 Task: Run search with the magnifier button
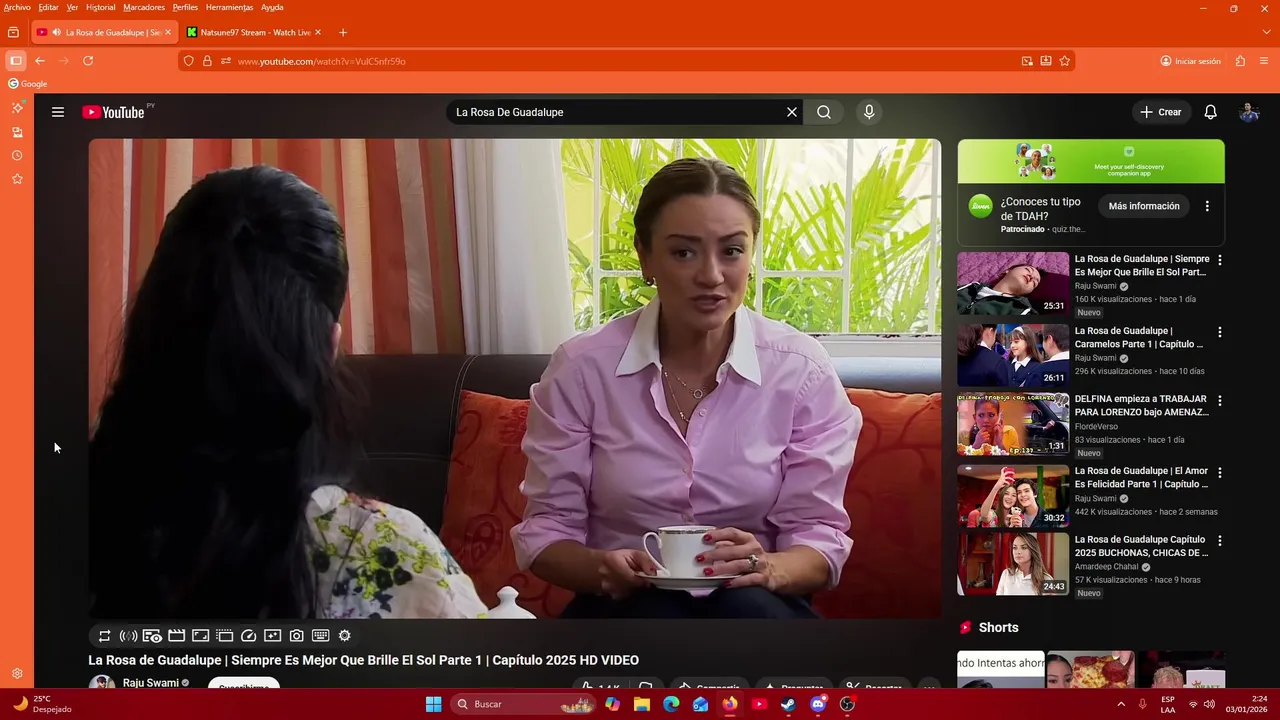(x=824, y=112)
